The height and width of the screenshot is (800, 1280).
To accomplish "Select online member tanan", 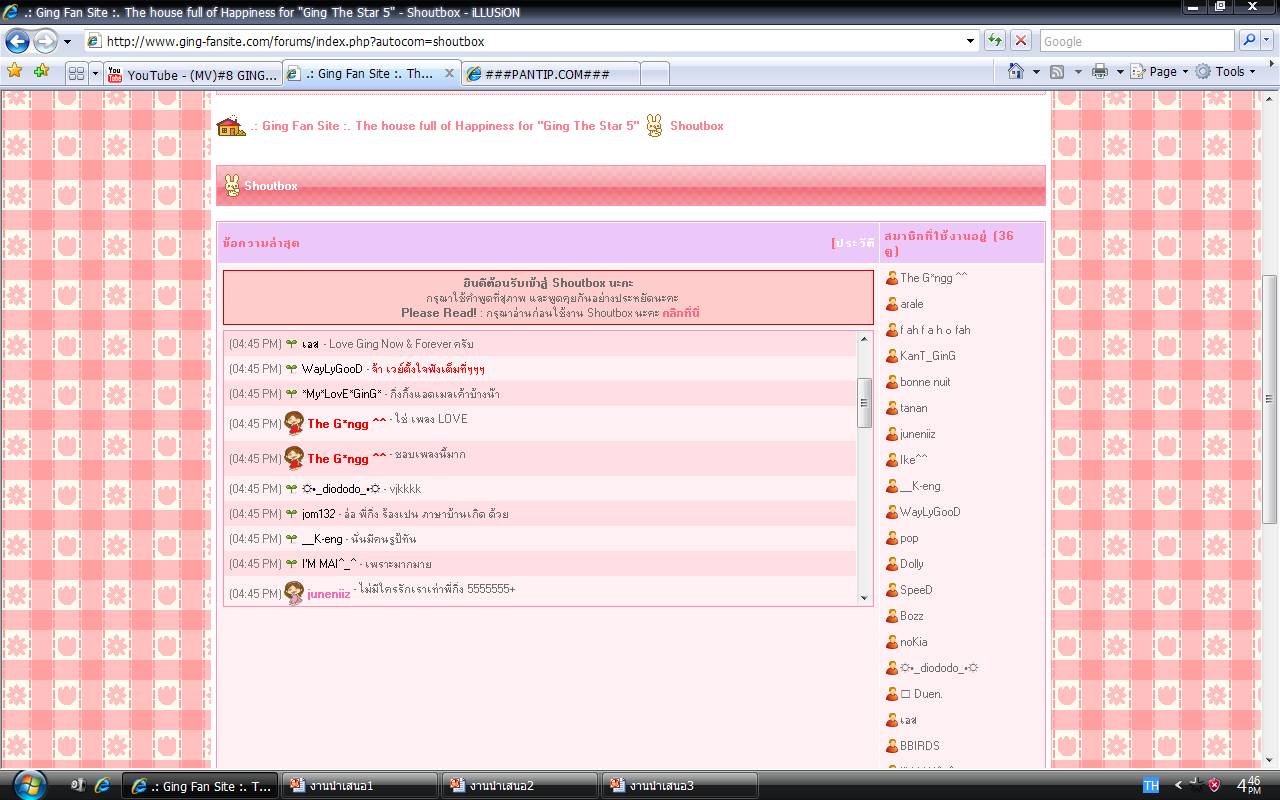I will (x=913, y=408).
